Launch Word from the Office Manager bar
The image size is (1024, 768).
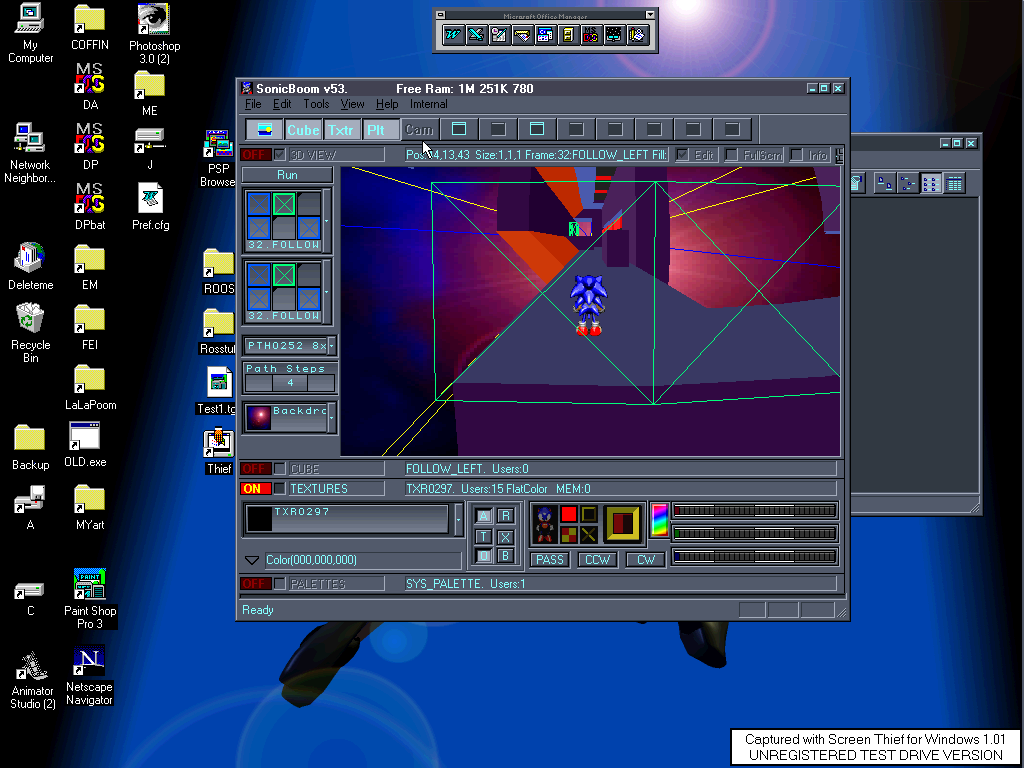point(453,35)
